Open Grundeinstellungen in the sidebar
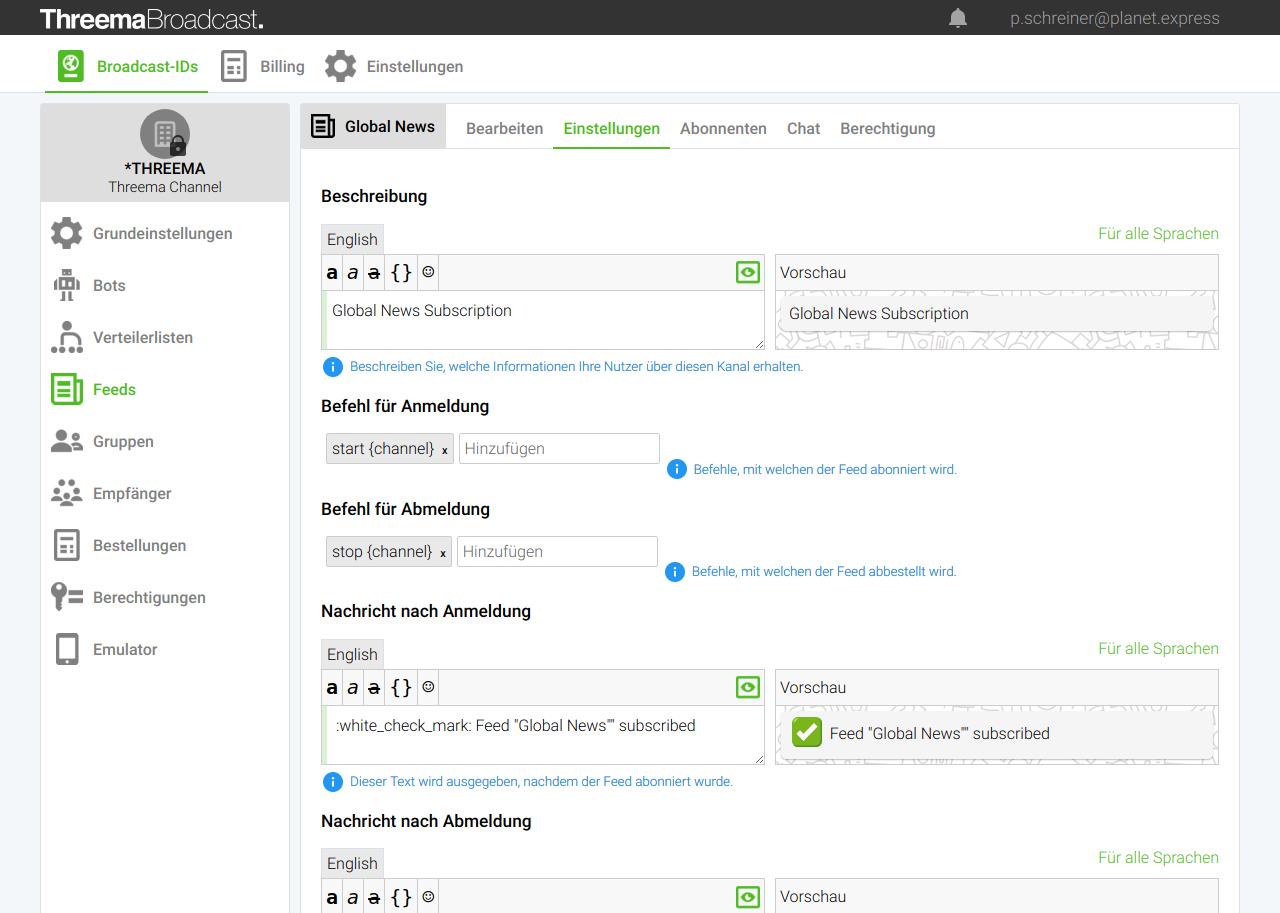The image size is (1280, 913). click(165, 233)
